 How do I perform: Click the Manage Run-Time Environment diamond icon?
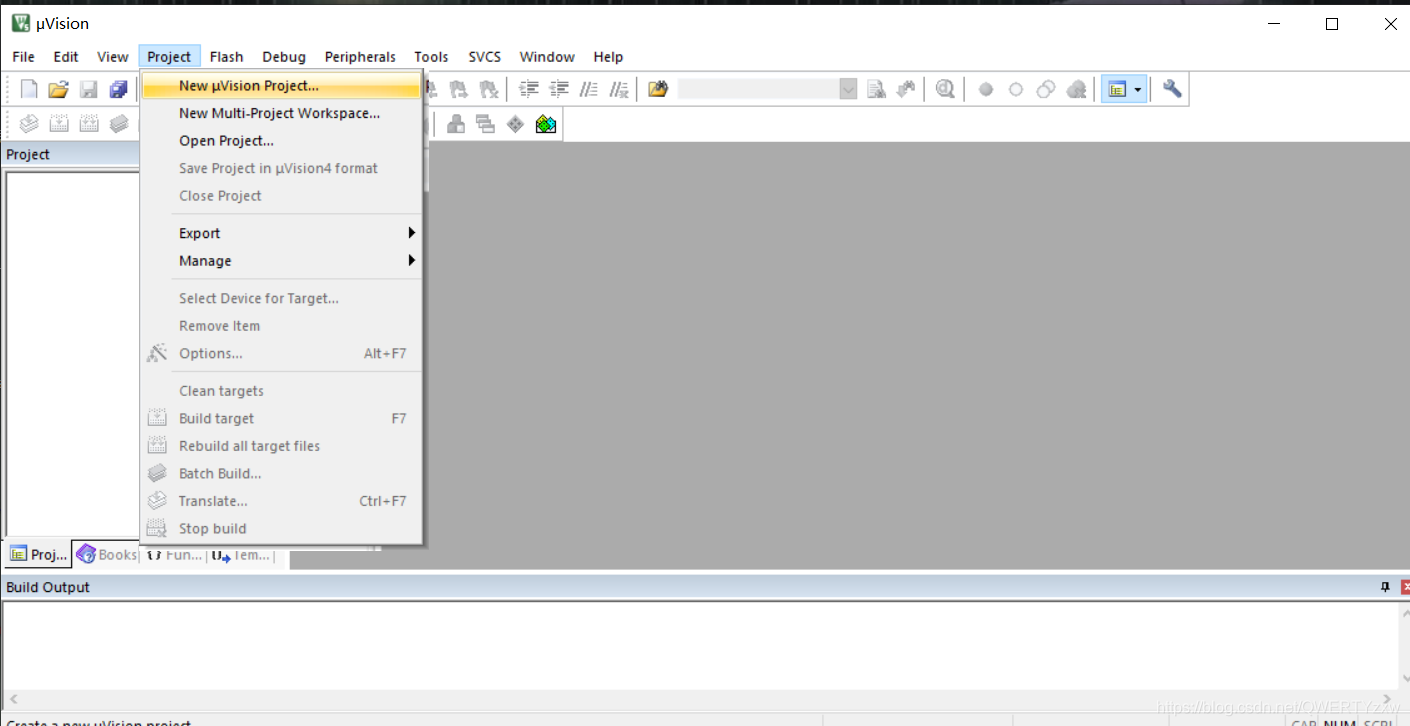[515, 123]
